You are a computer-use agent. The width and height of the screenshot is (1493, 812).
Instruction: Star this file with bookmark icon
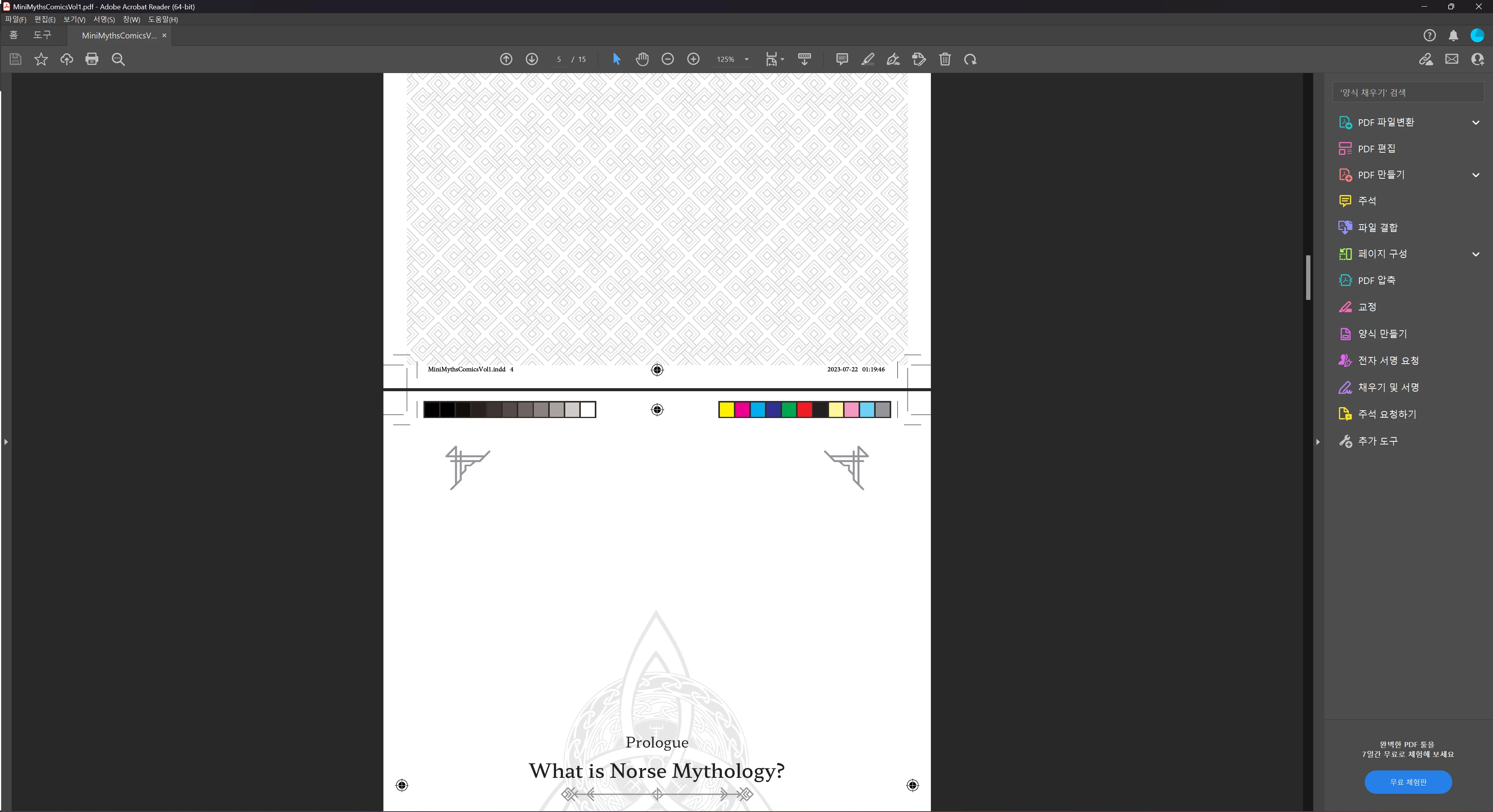click(x=40, y=59)
